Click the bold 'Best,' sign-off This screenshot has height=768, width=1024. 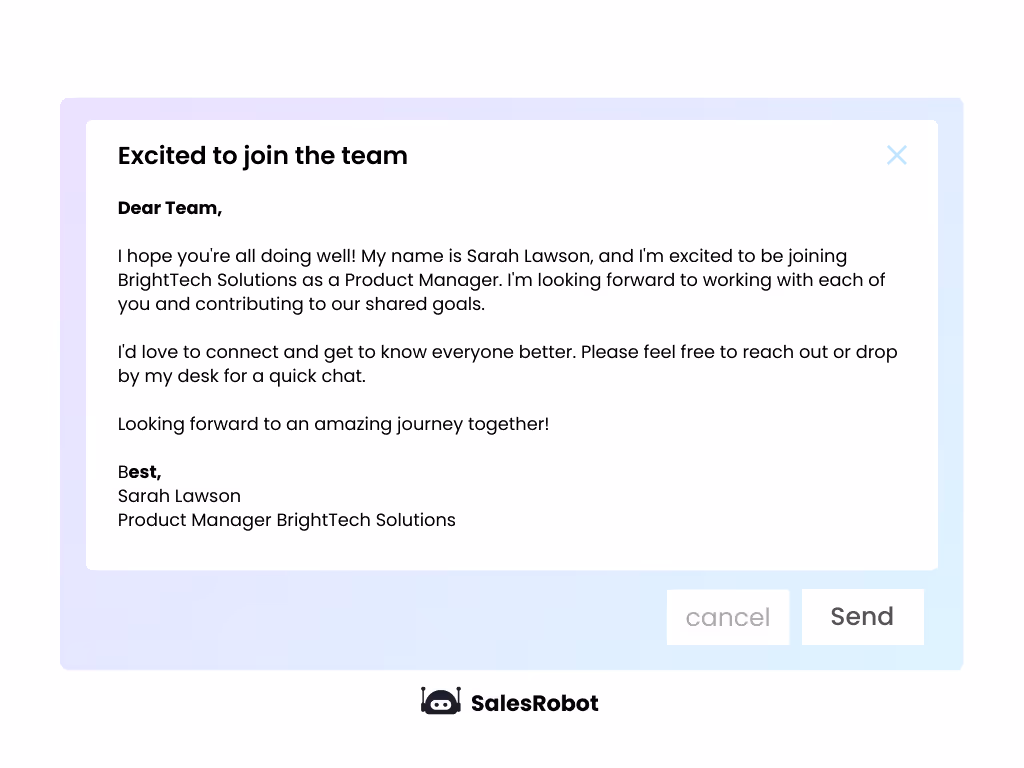[139, 471]
